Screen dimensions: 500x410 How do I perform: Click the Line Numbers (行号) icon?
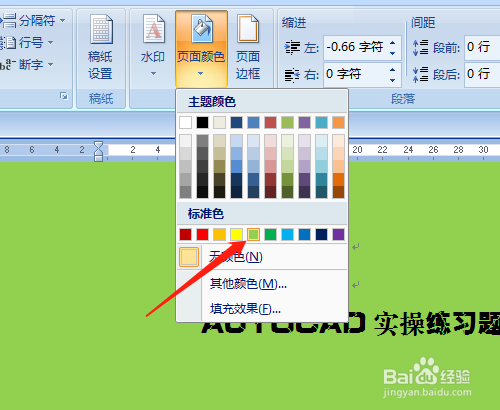click(x=8, y=43)
